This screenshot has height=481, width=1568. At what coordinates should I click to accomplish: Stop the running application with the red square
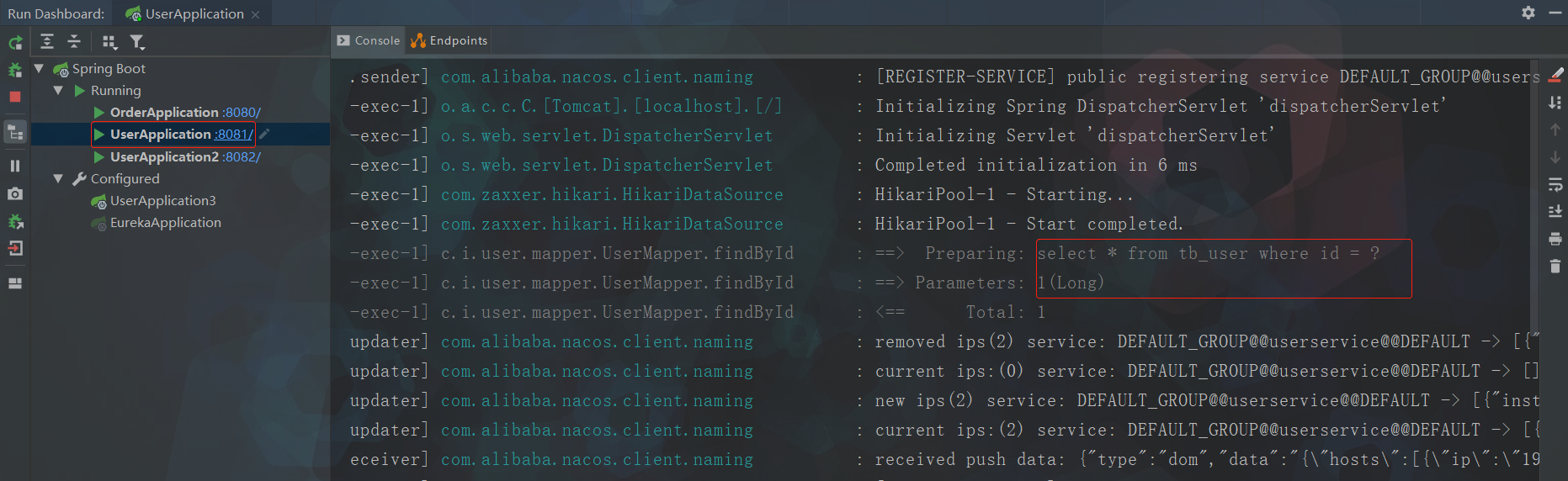[x=15, y=98]
